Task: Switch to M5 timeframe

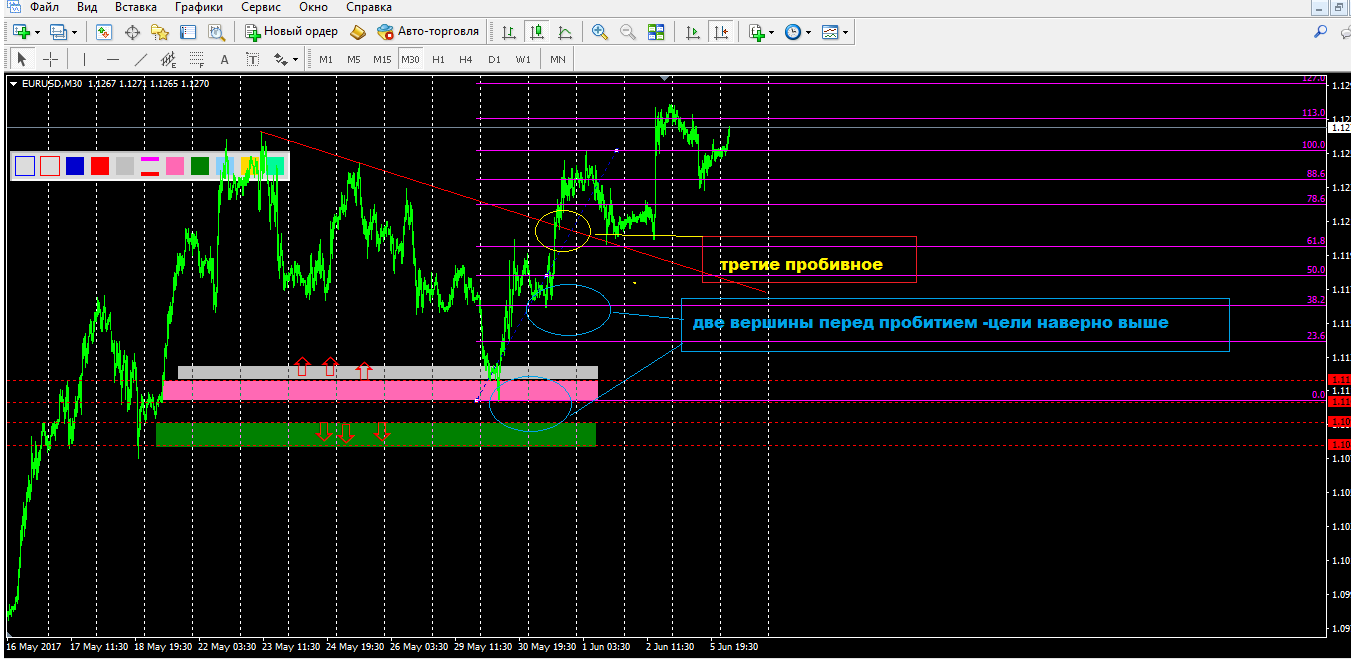Action: [354, 59]
